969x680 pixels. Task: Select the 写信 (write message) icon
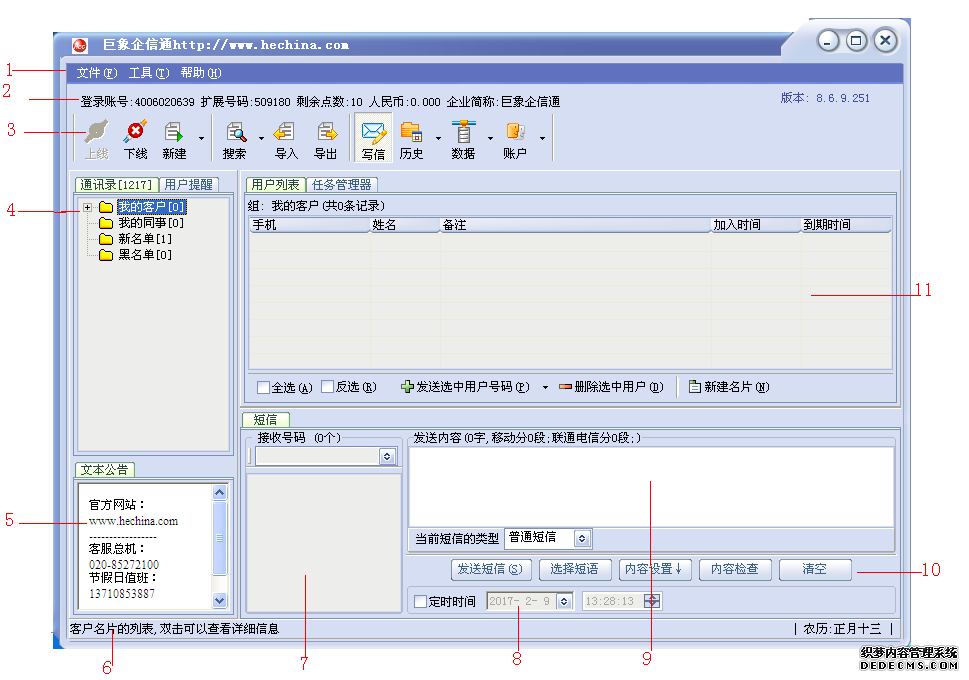click(373, 138)
